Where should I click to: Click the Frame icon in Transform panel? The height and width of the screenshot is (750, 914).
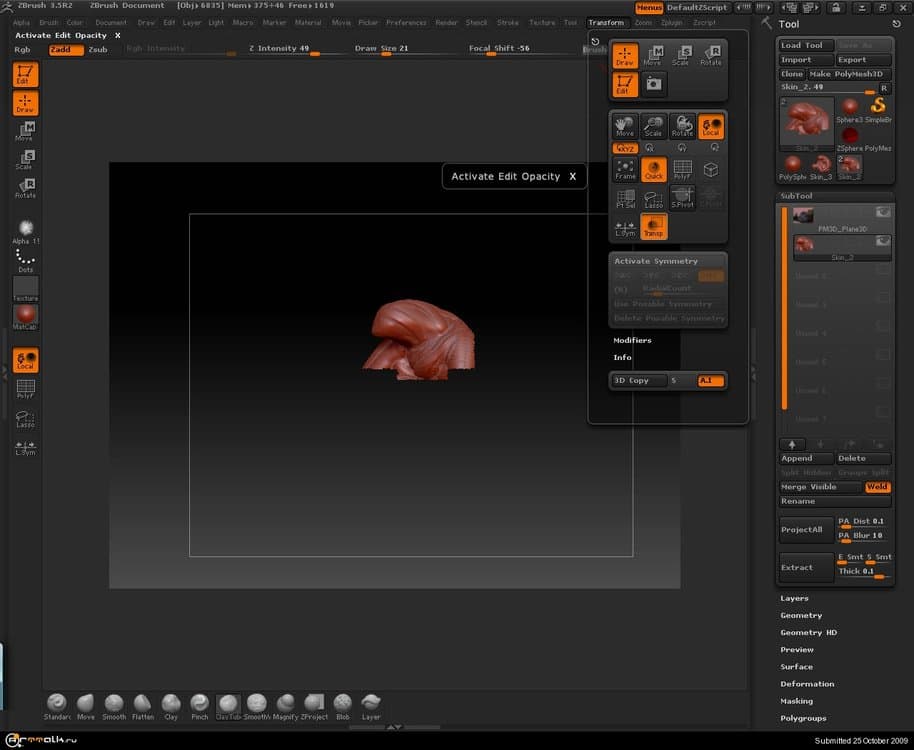625,169
